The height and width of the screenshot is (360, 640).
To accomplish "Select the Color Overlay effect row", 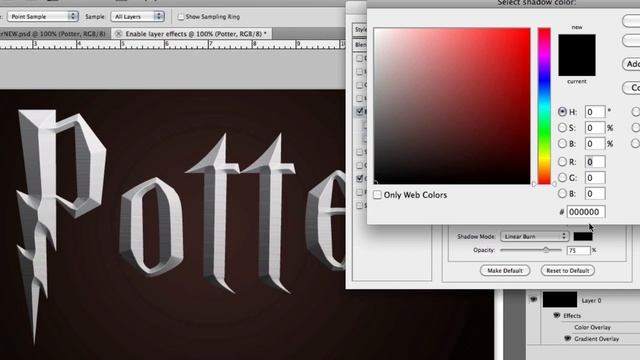I will pyautogui.click(x=592, y=327).
